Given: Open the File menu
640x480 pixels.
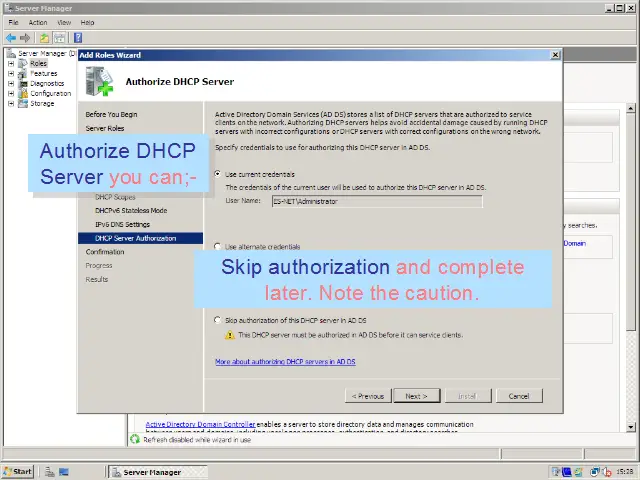Looking at the screenshot, I should point(13,22).
